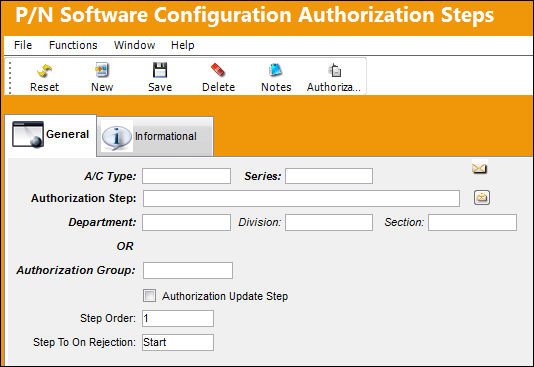The width and height of the screenshot is (534, 367).
Task: Click the toolbar drag handle dots
Action: [x=10, y=78]
